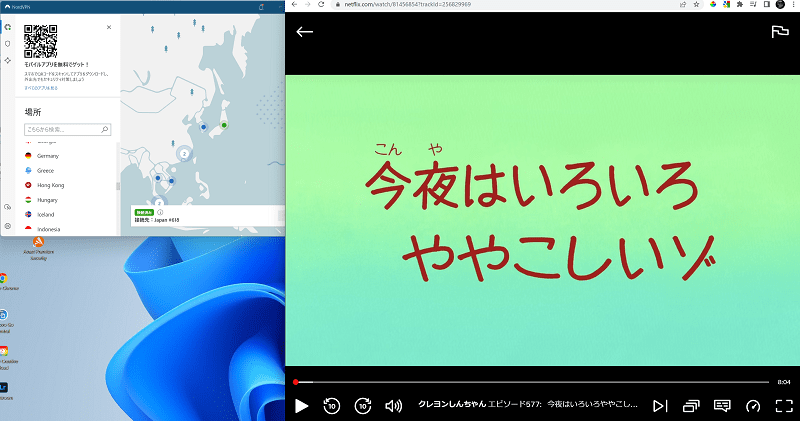Open the Google Chrome desktop shortcut
This screenshot has height=421, width=800.
pyautogui.click(x=5, y=282)
